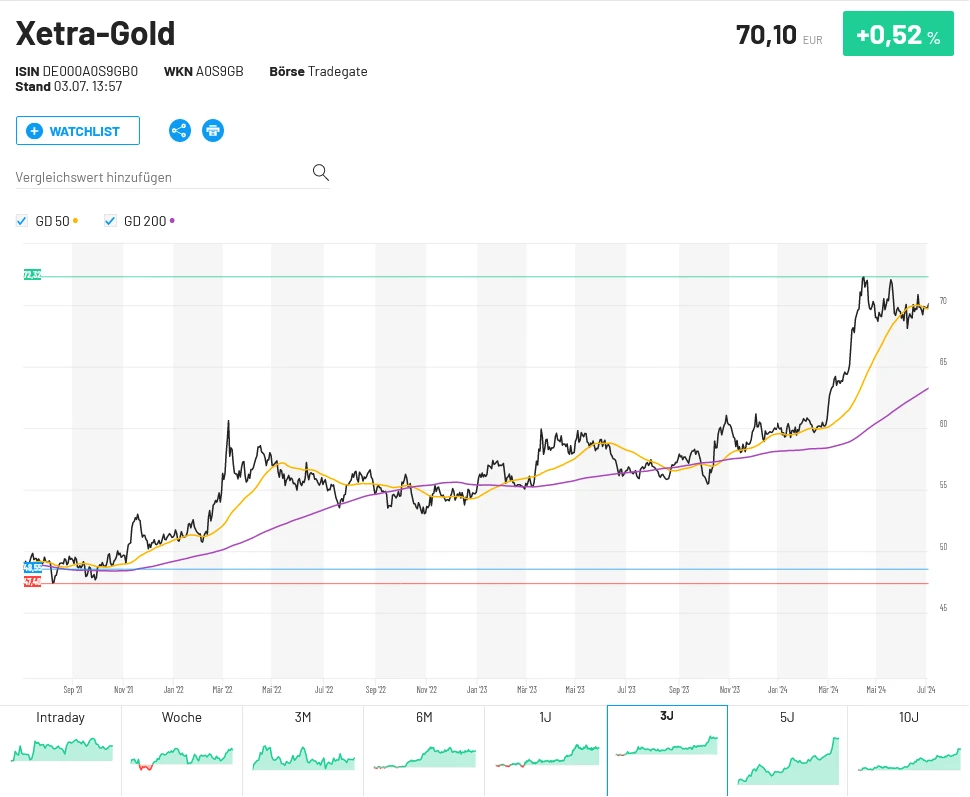Click the blue share icon
This screenshot has height=797, width=970.
point(180,130)
